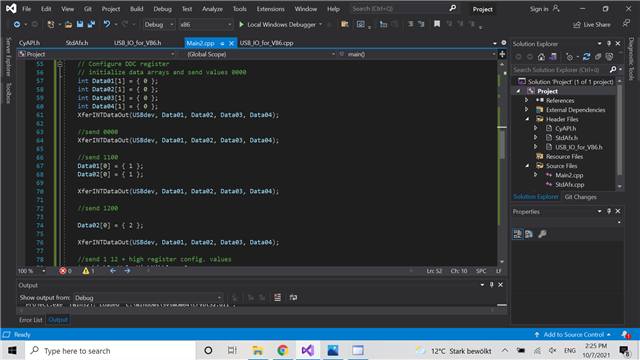
Task: Click the bookmark icon in toolbar
Action: pos(437,24)
